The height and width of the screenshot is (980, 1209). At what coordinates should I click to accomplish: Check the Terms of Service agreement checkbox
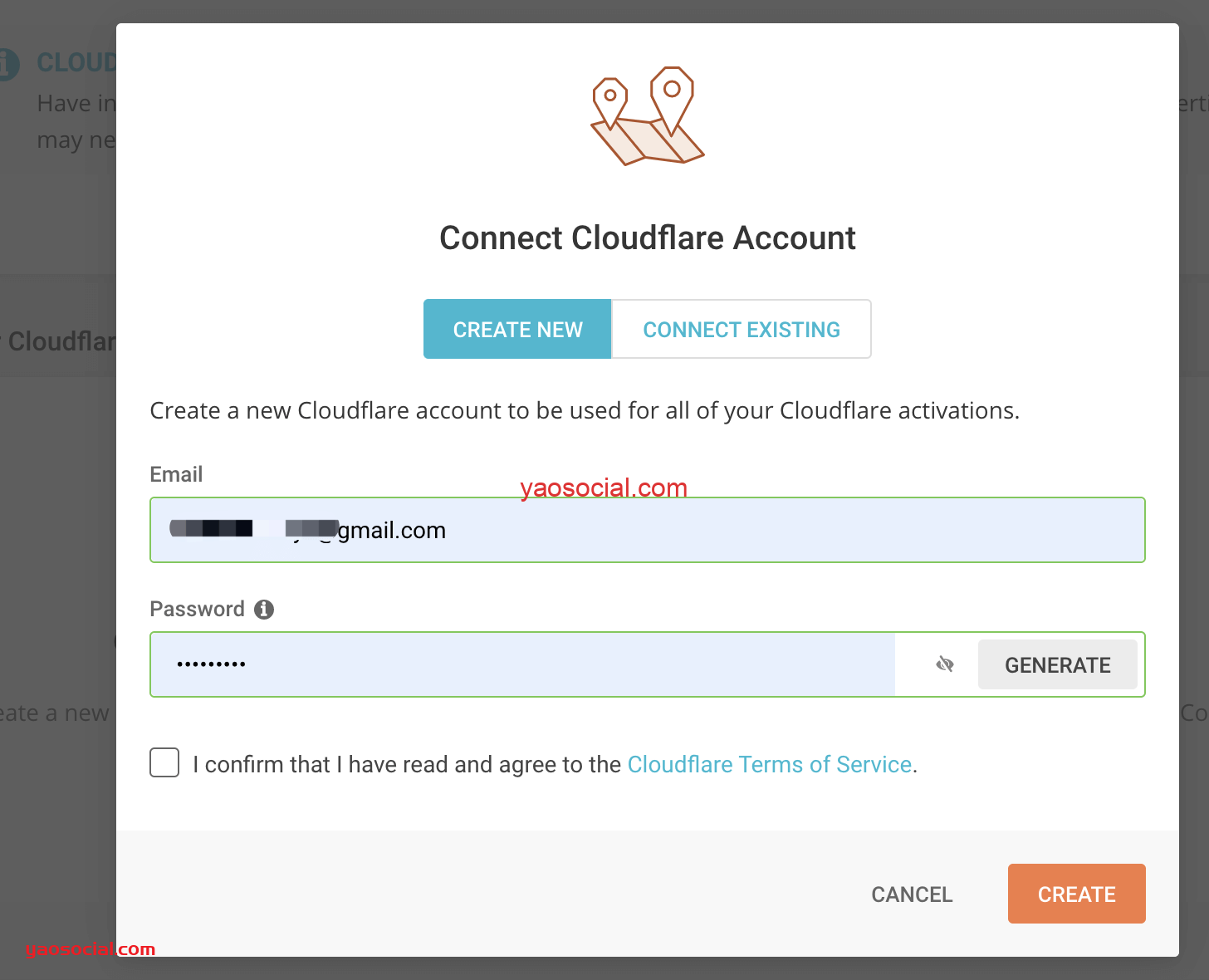click(164, 762)
